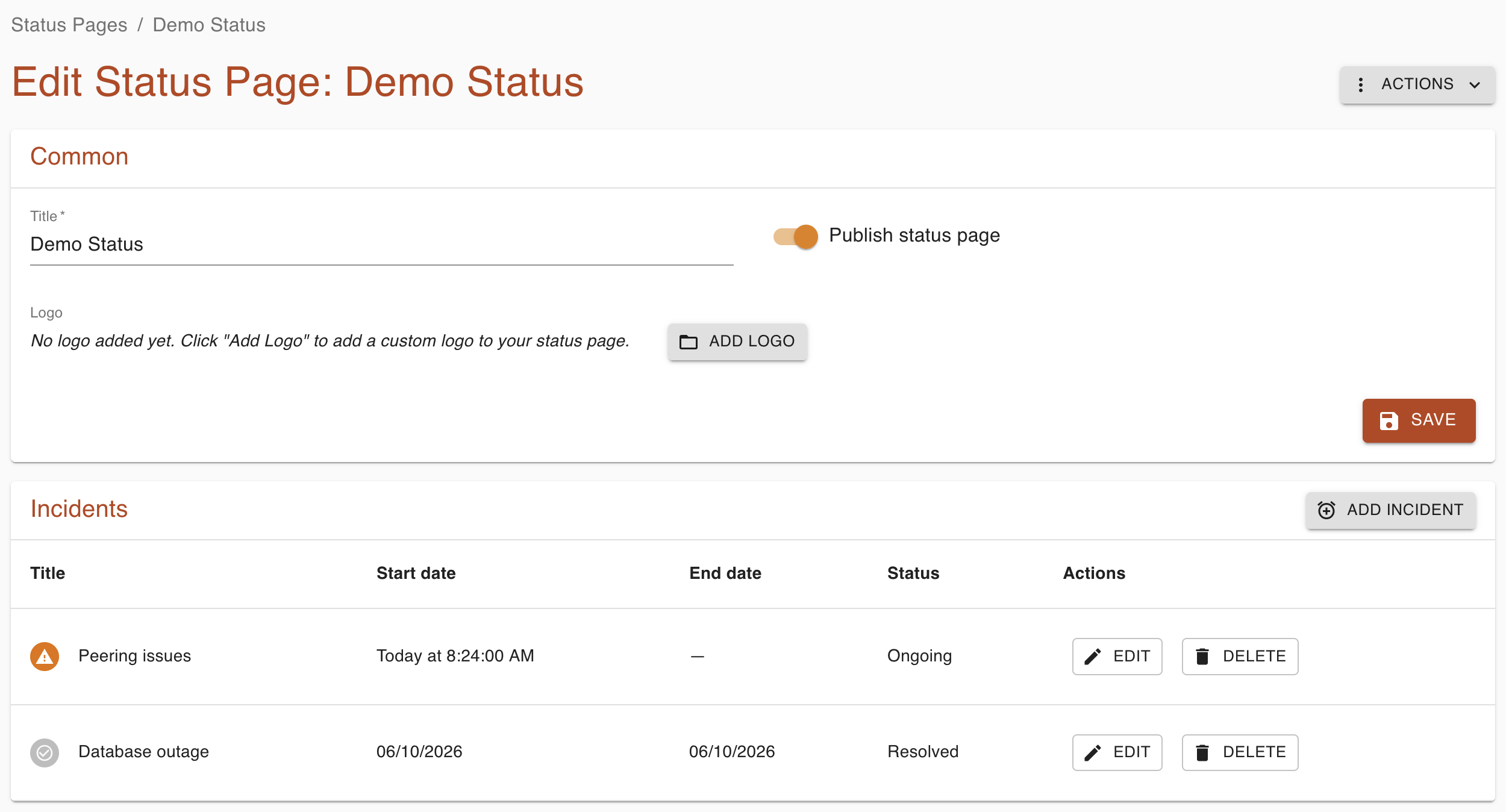Click the floppy disk icon on Save
Image resolution: width=1506 pixels, height=812 pixels.
(1389, 420)
